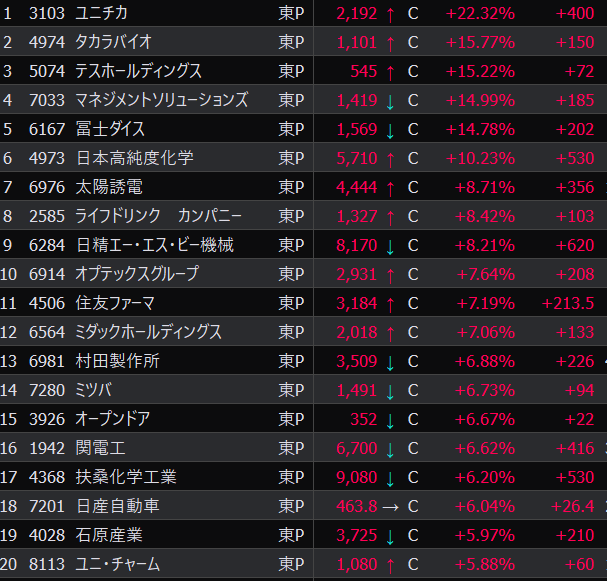
Task: Click the down arrow in 関電工 row
Action: 389,449
